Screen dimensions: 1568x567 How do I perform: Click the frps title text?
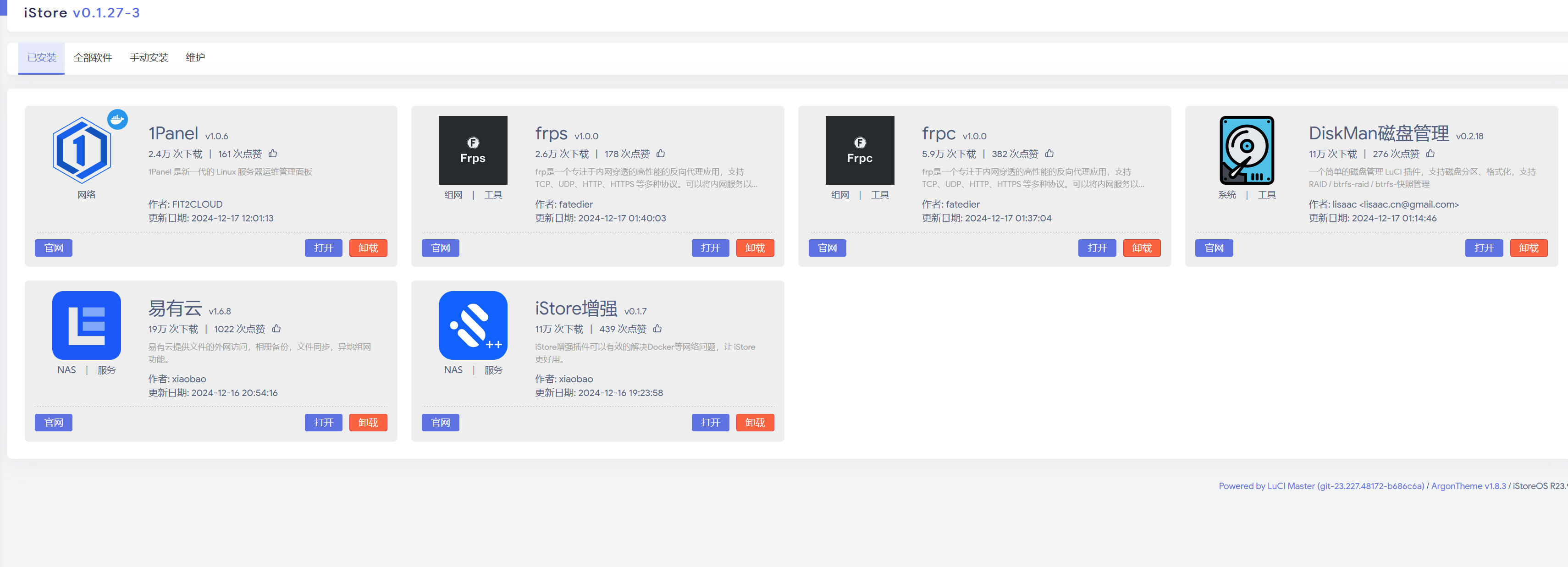tap(551, 133)
